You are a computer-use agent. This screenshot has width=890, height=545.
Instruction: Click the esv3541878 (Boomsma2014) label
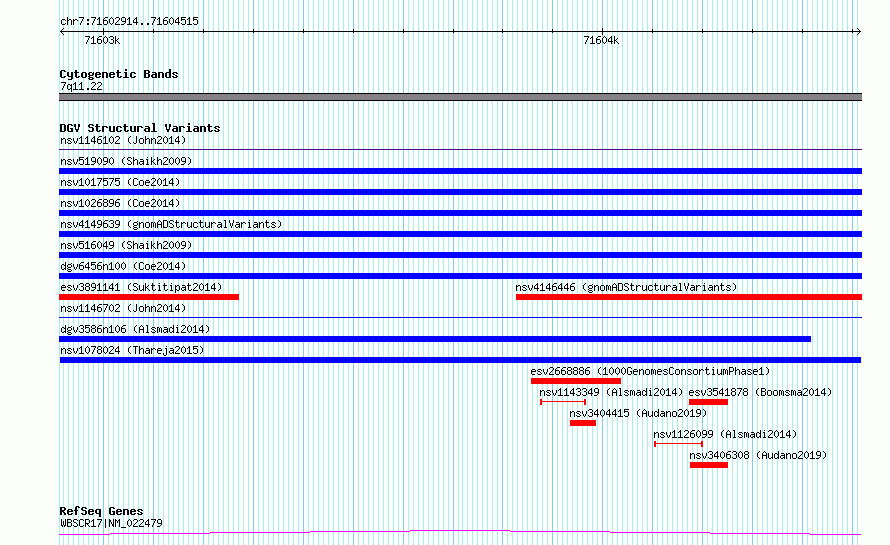tap(760, 392)
